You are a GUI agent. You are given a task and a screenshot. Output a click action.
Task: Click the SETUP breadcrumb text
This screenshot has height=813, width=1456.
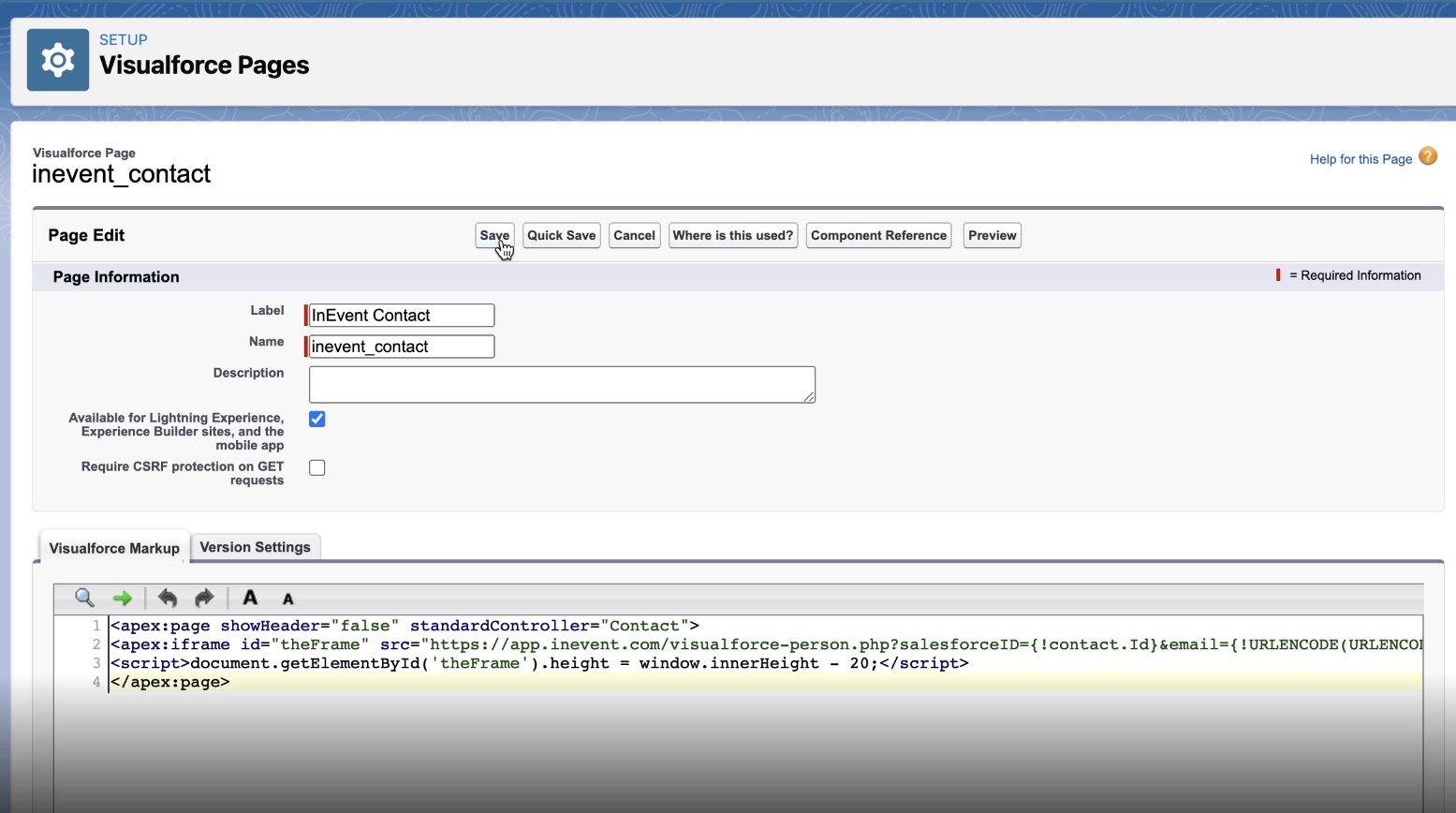[x=124, y=40]
